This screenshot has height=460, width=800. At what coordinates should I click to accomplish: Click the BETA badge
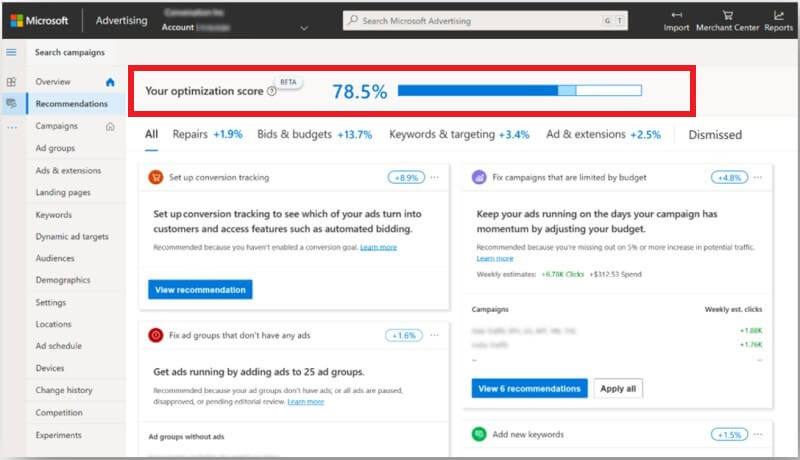(288, 82)
